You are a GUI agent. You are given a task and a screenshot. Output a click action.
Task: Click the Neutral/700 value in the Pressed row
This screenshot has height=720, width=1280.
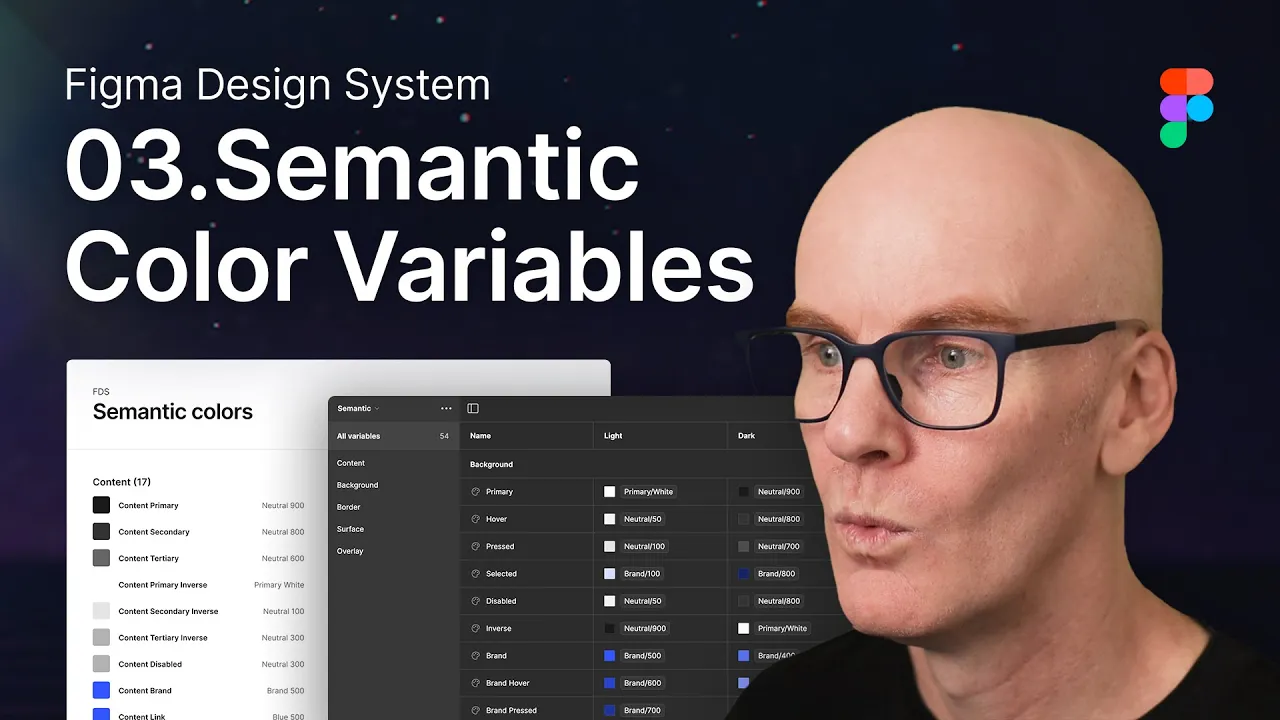click(x=779, y=546)
